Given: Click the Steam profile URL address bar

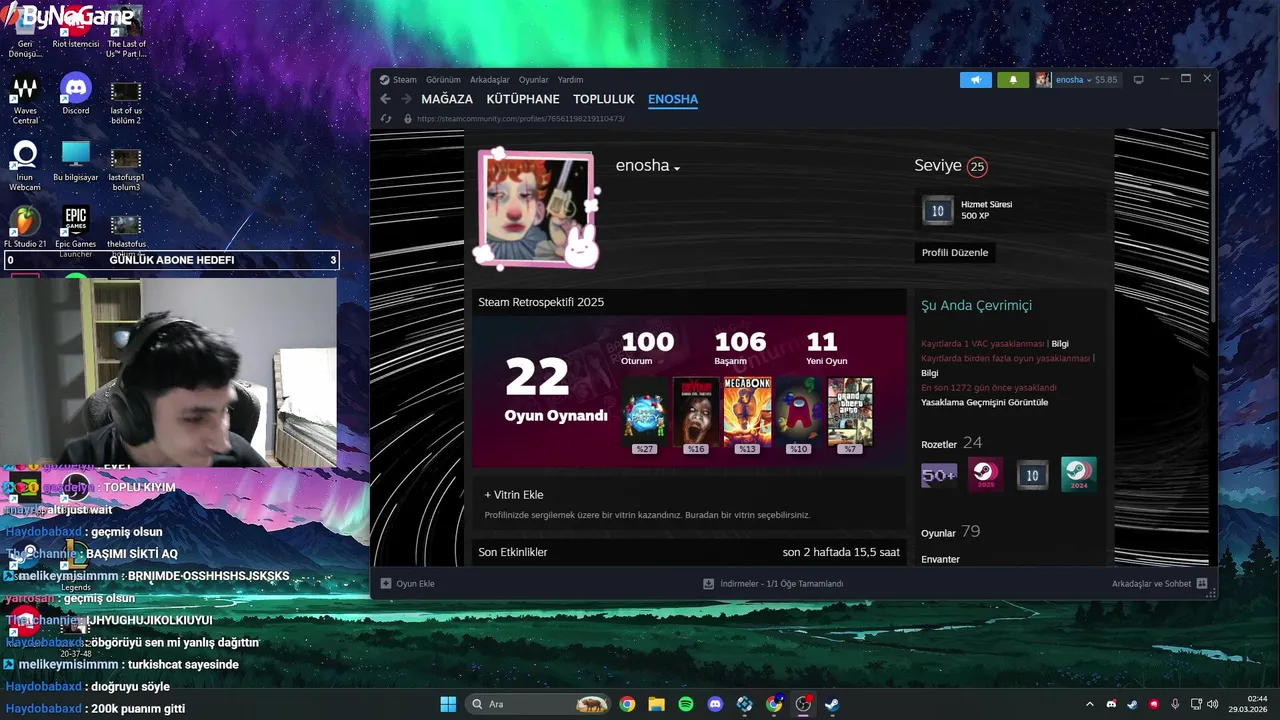Looking at the screenshot, I should 520,119.
